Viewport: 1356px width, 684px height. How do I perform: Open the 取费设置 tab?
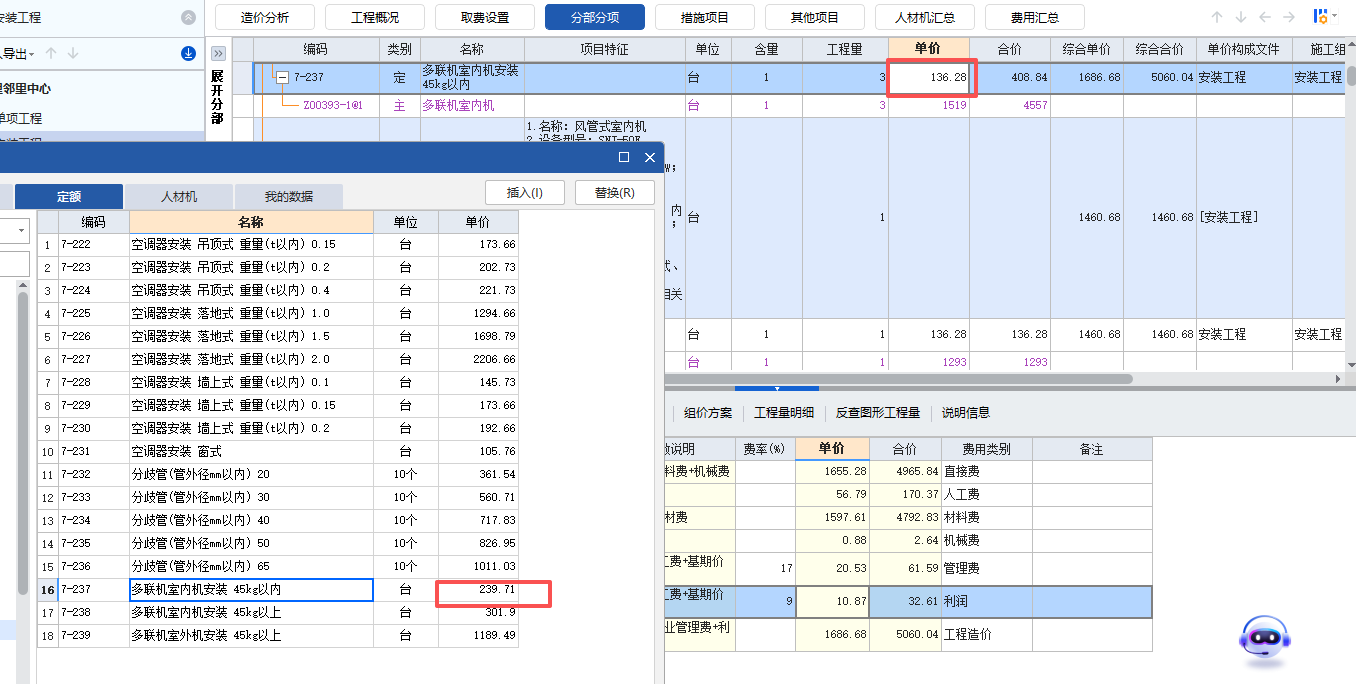point(485,17)
